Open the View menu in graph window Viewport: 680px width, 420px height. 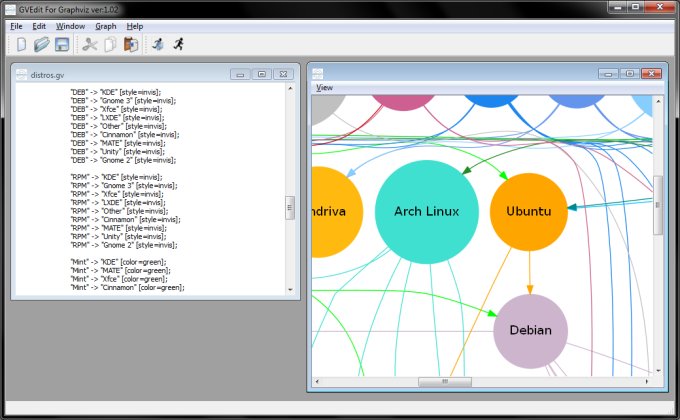[x=324, y=88]
